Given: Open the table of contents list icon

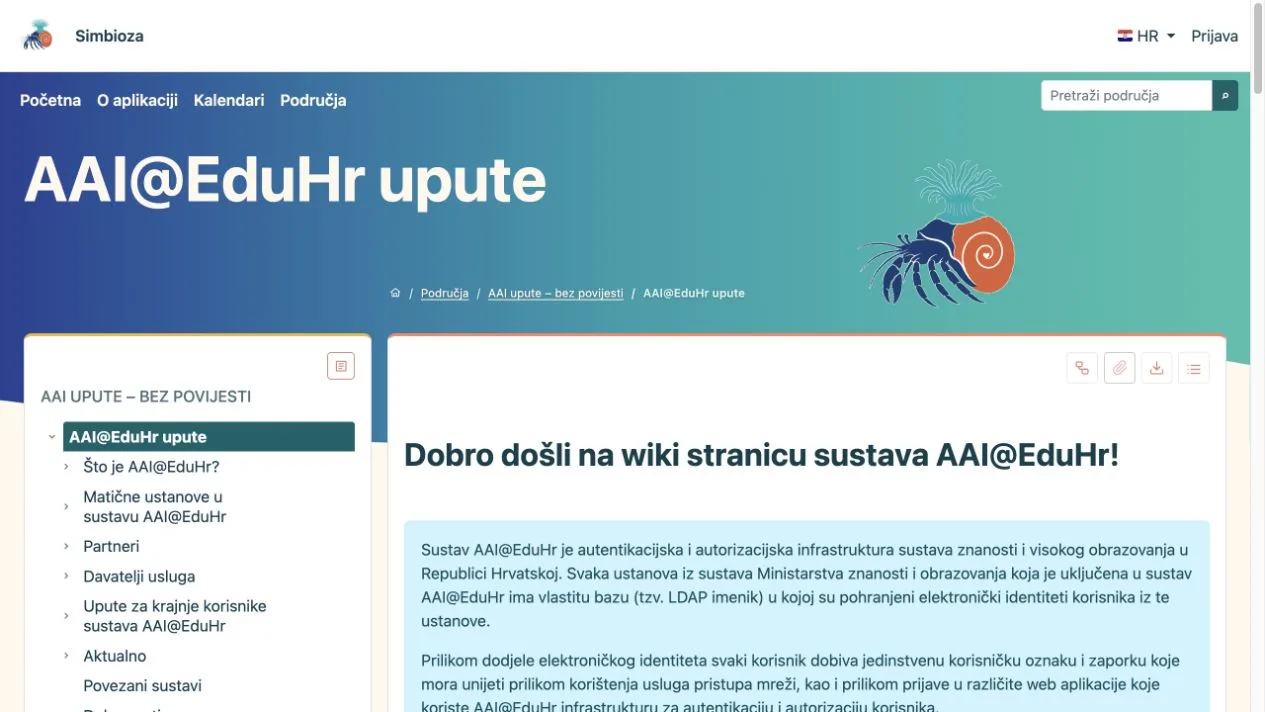Looking at the screenshot, I should coord(1194,368).
